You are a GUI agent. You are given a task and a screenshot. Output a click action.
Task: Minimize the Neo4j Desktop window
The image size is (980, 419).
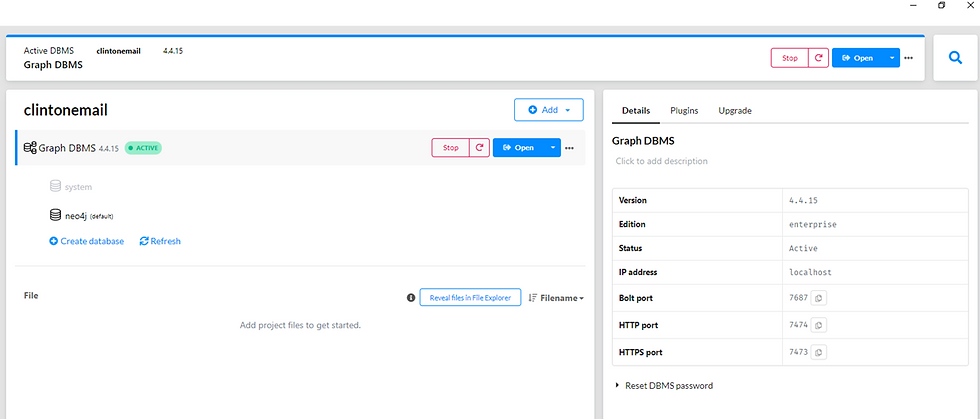[914, 5]
